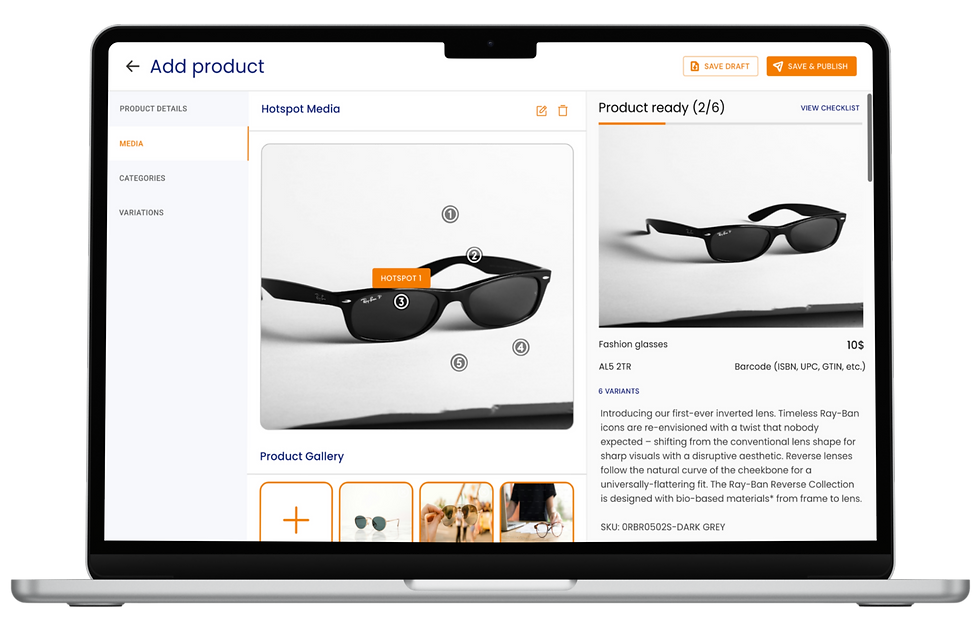Edit Hotspot Media with the pencil icon
980x630 pixels.
point(541,111)
